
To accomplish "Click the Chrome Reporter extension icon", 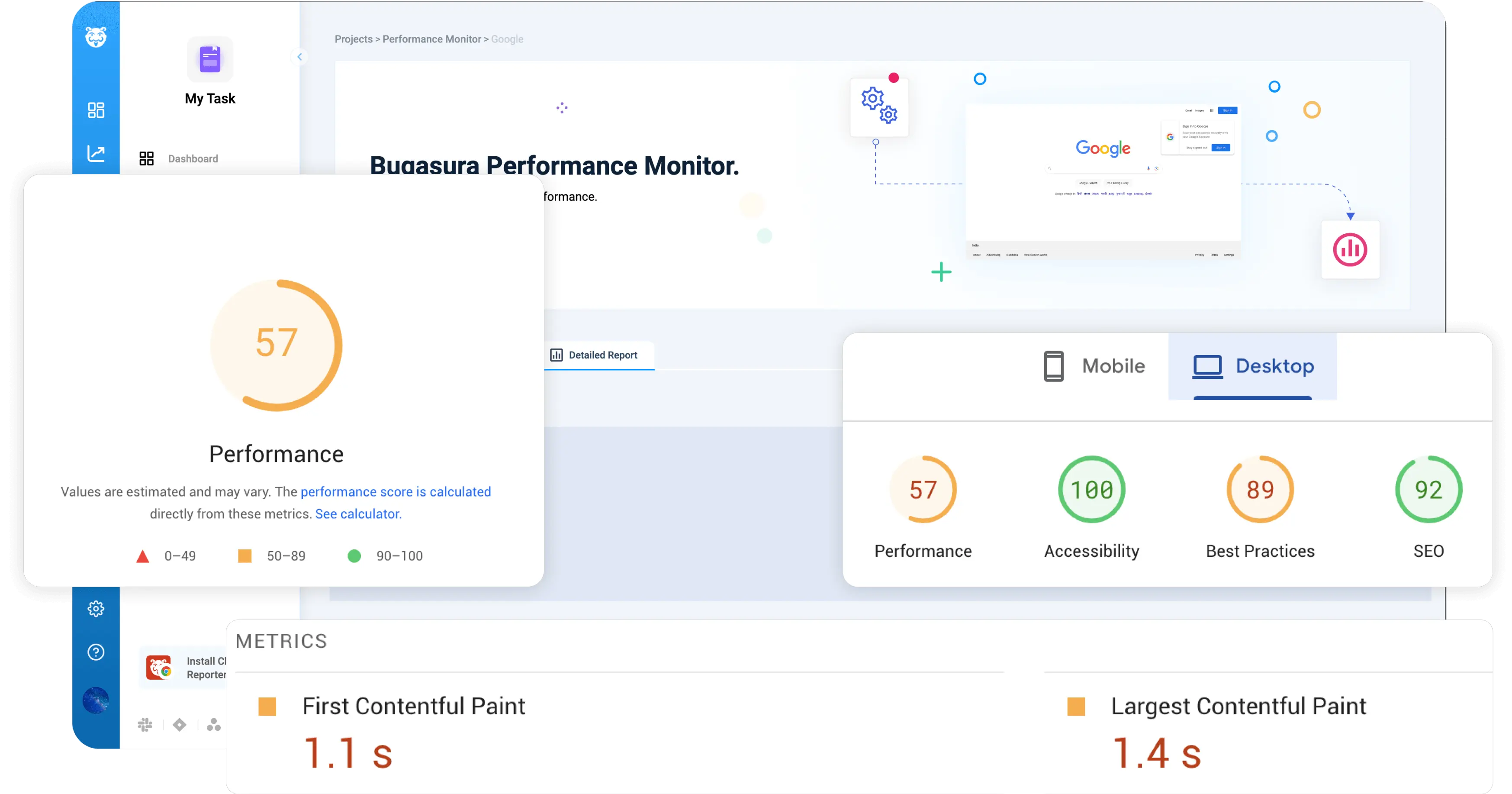I will point(158,668).
